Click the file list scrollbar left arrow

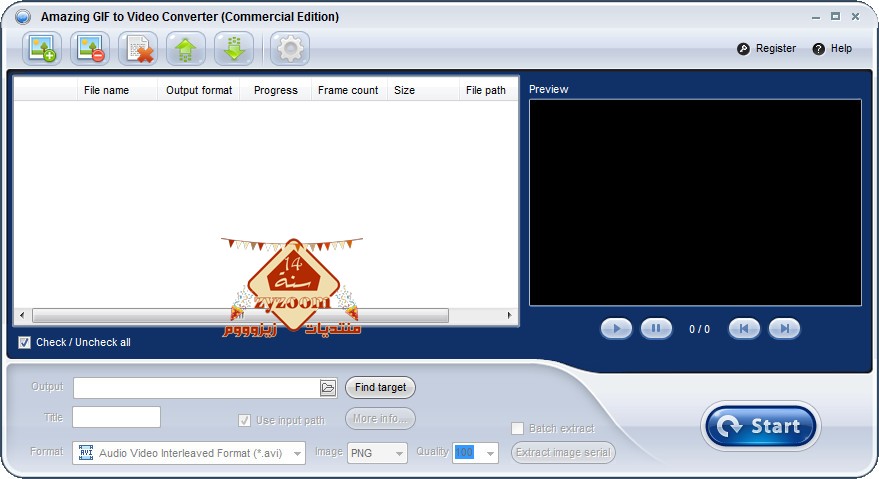22,315
